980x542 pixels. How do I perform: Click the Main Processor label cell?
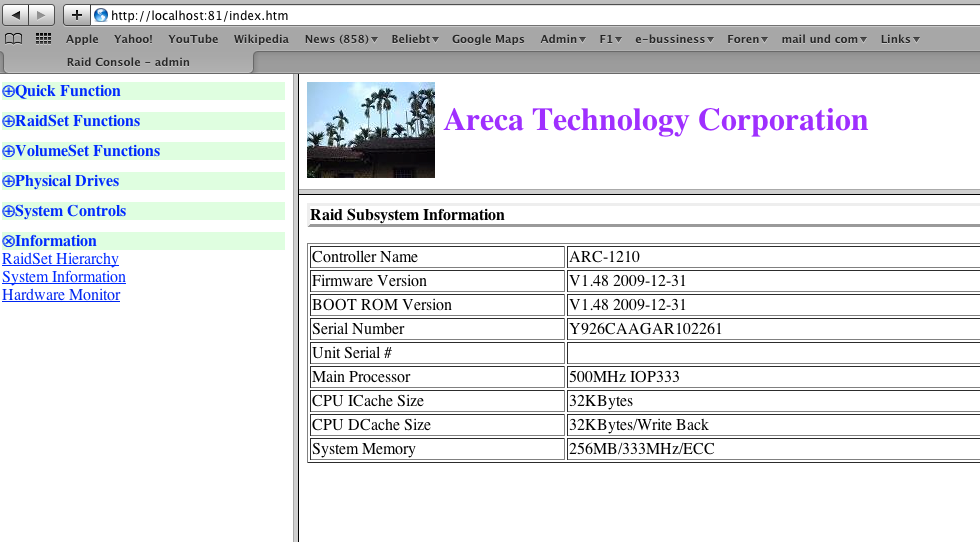(x=438, y=377)
